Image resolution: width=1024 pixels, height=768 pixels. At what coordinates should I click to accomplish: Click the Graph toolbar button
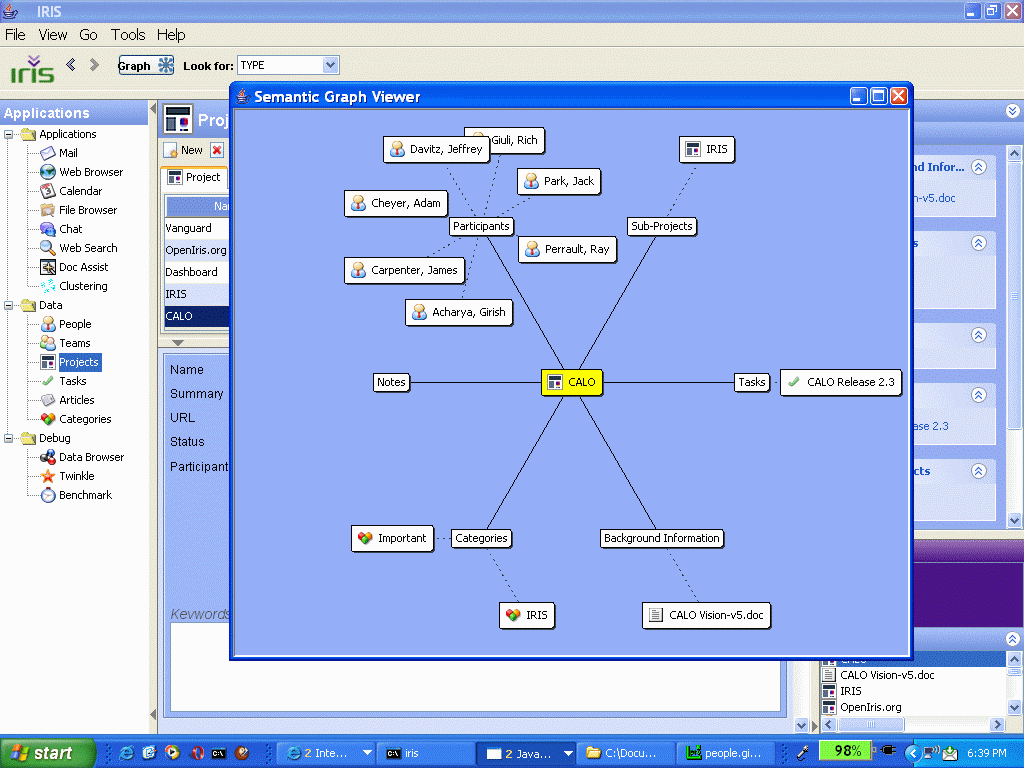(146, 65)
